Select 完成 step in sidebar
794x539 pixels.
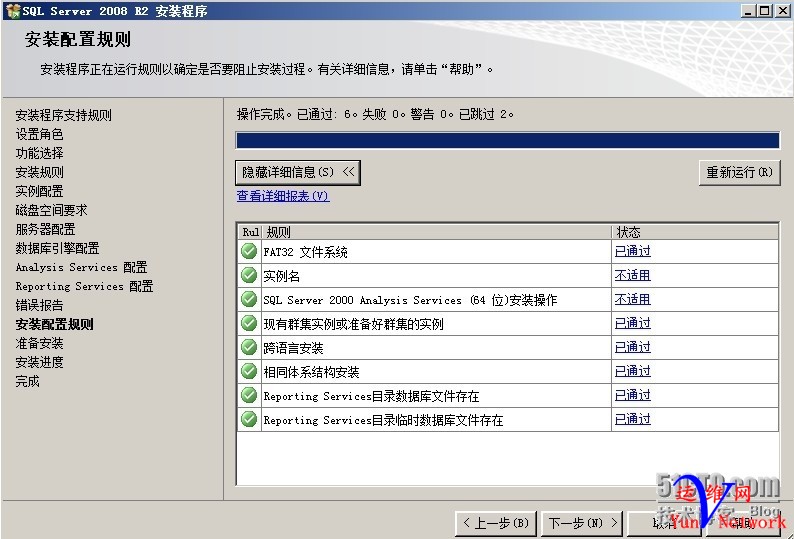(x=27, y=381)
